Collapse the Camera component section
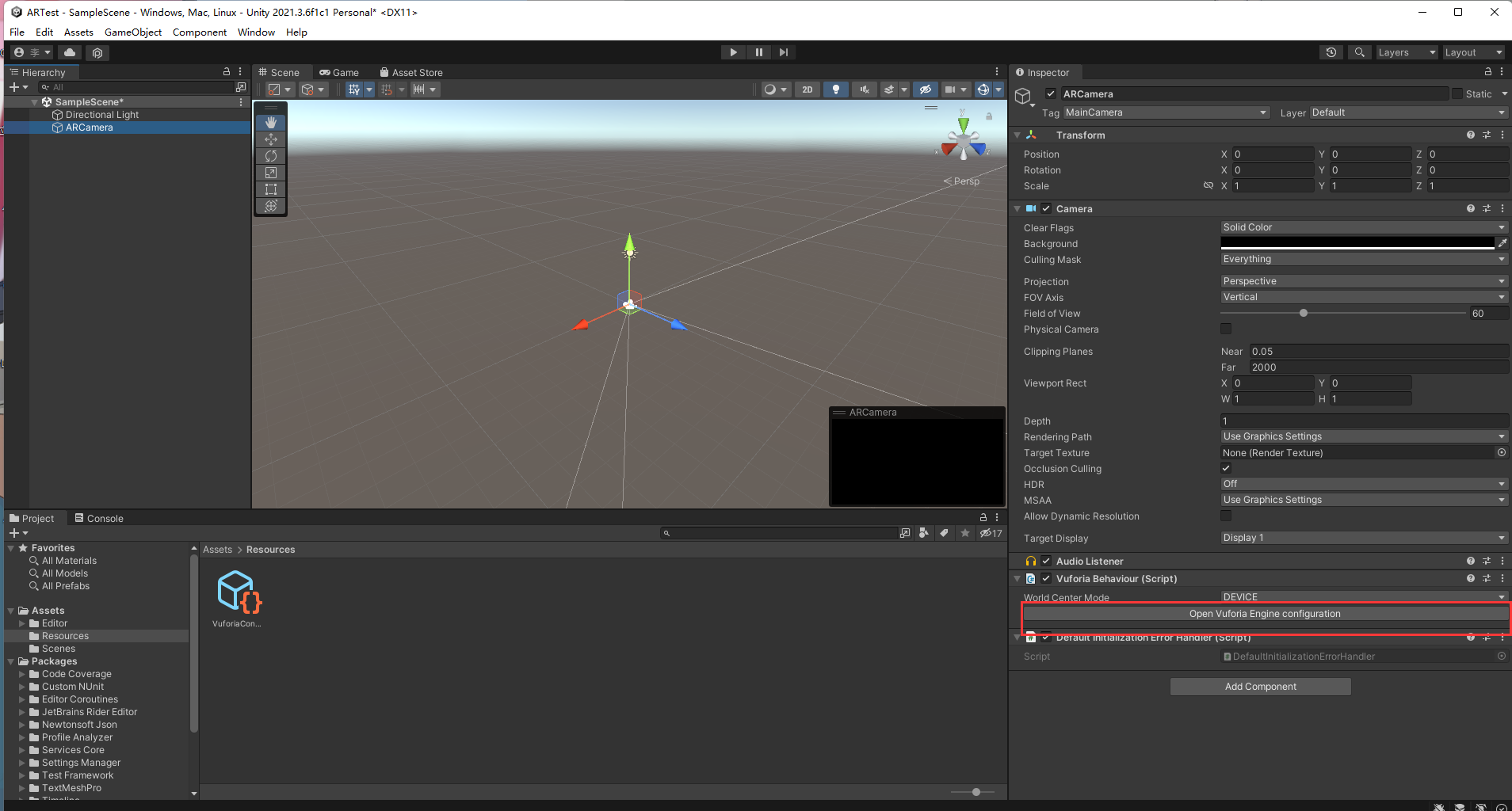This screenshot has height=811, width=1512. pos(1017,209)
